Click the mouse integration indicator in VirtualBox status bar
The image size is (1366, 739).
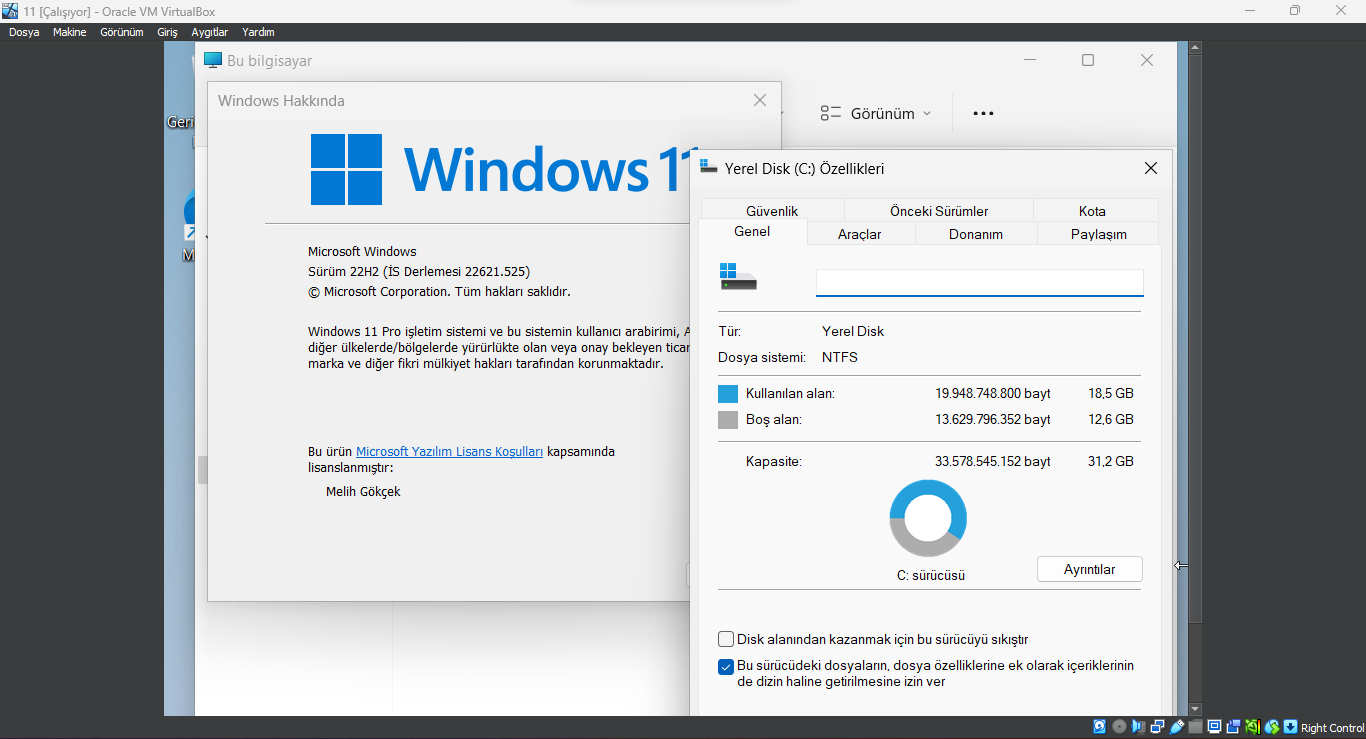(1272, 727)
